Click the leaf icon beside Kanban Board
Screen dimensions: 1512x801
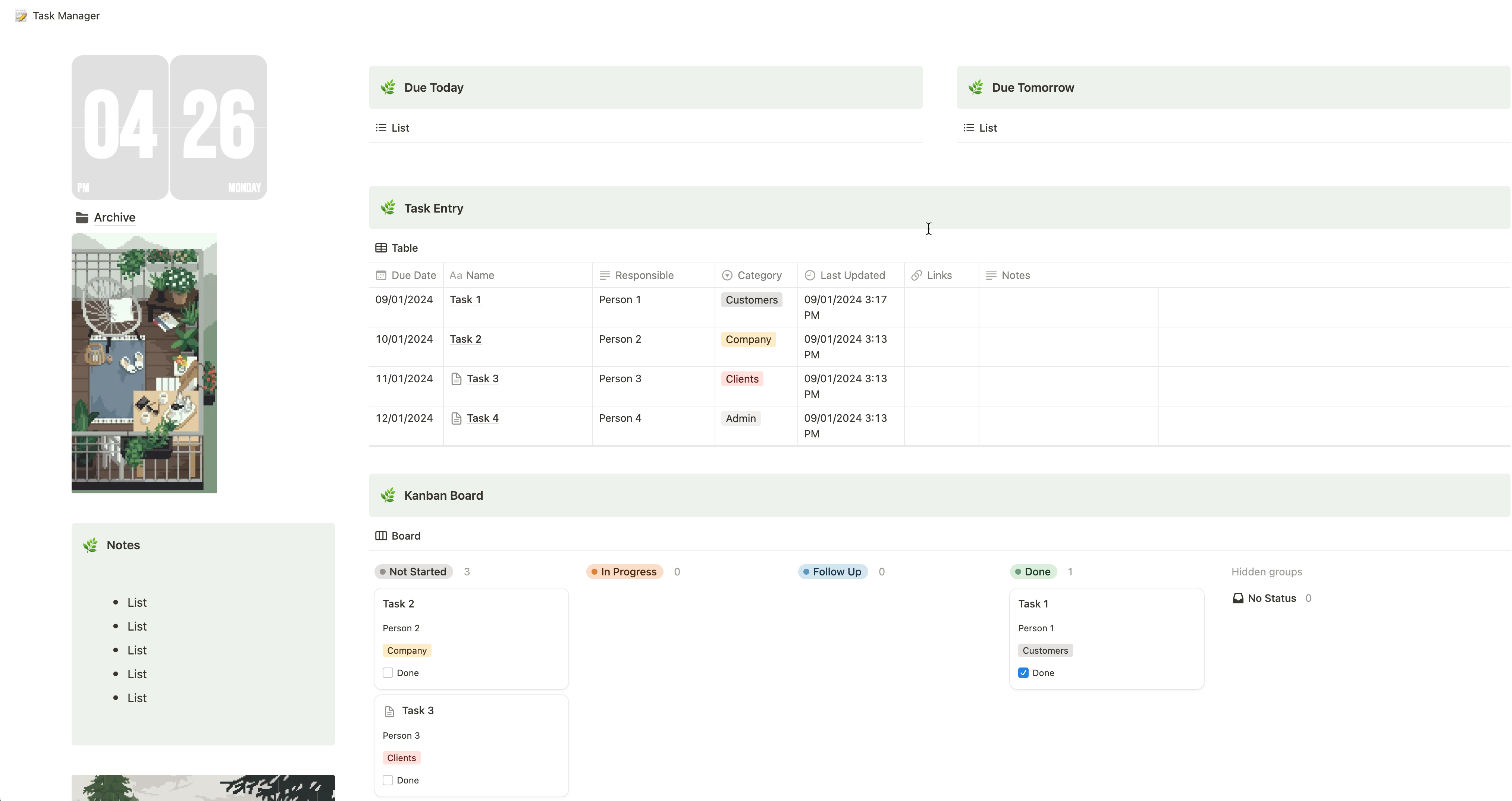coord(388,495)
